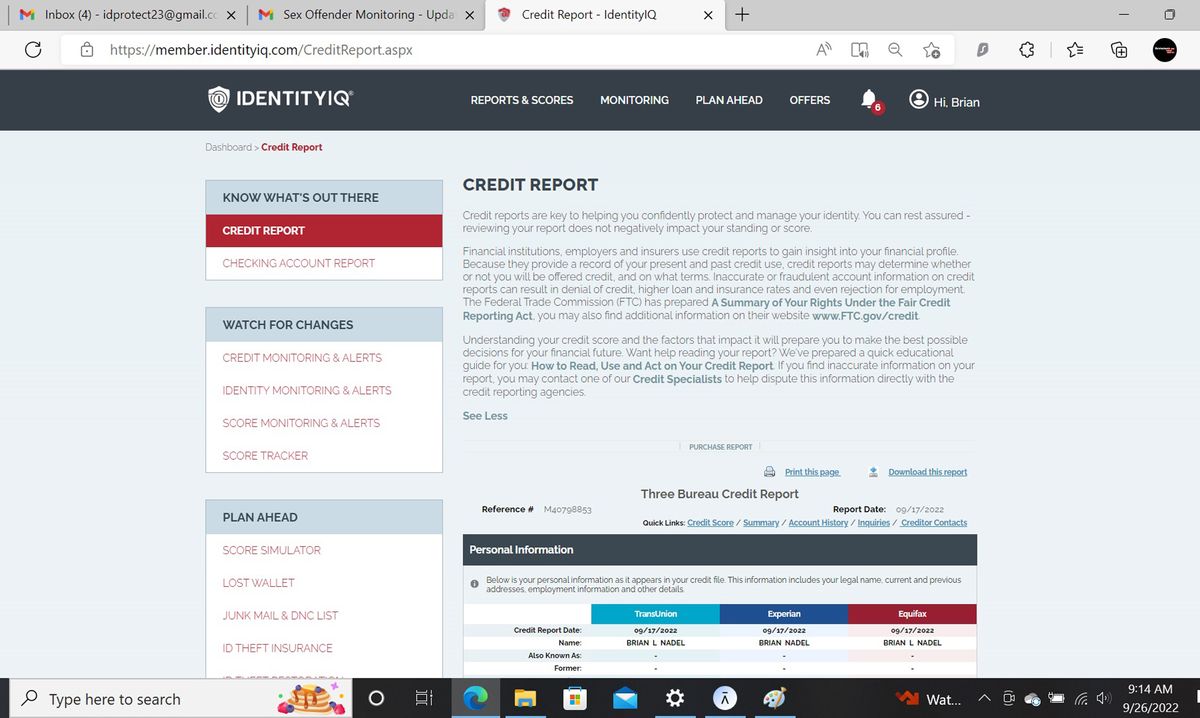Open the Hi, Brian account icon
This screenshot has width=1200, height=718.
(x=917, y=99)
